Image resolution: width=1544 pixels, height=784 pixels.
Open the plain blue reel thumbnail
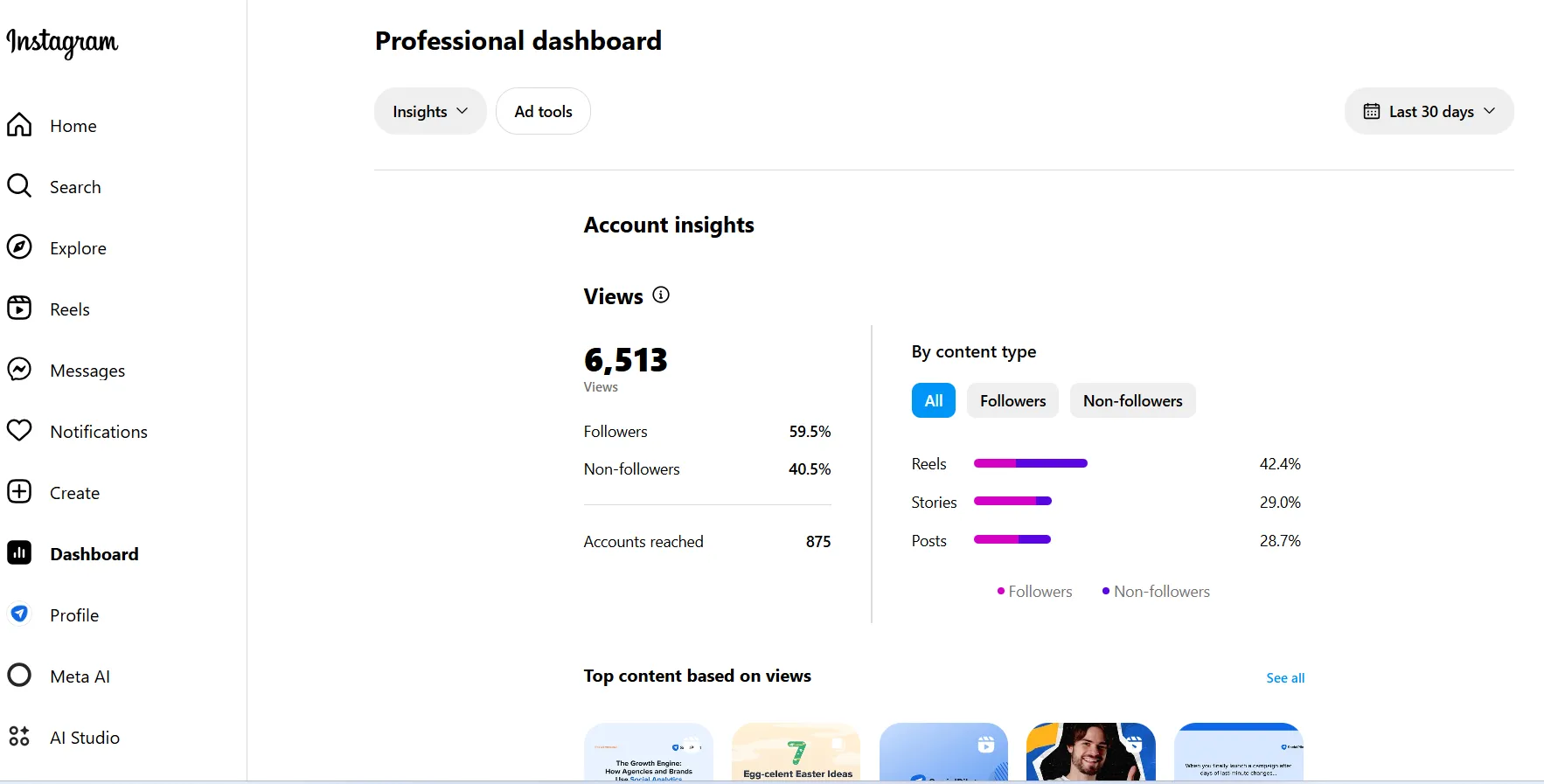click(x=943, y=752)
